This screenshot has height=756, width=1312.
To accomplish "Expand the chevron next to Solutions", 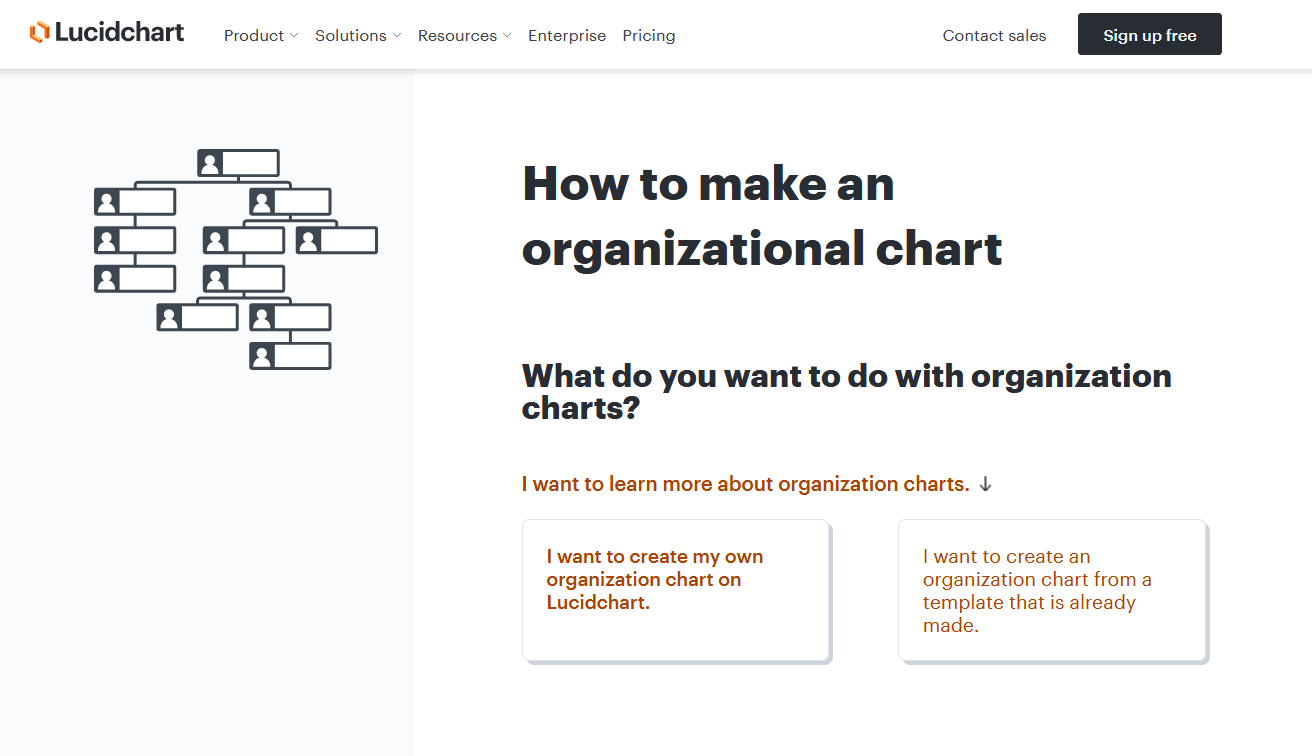I will [x=397, y=36].
